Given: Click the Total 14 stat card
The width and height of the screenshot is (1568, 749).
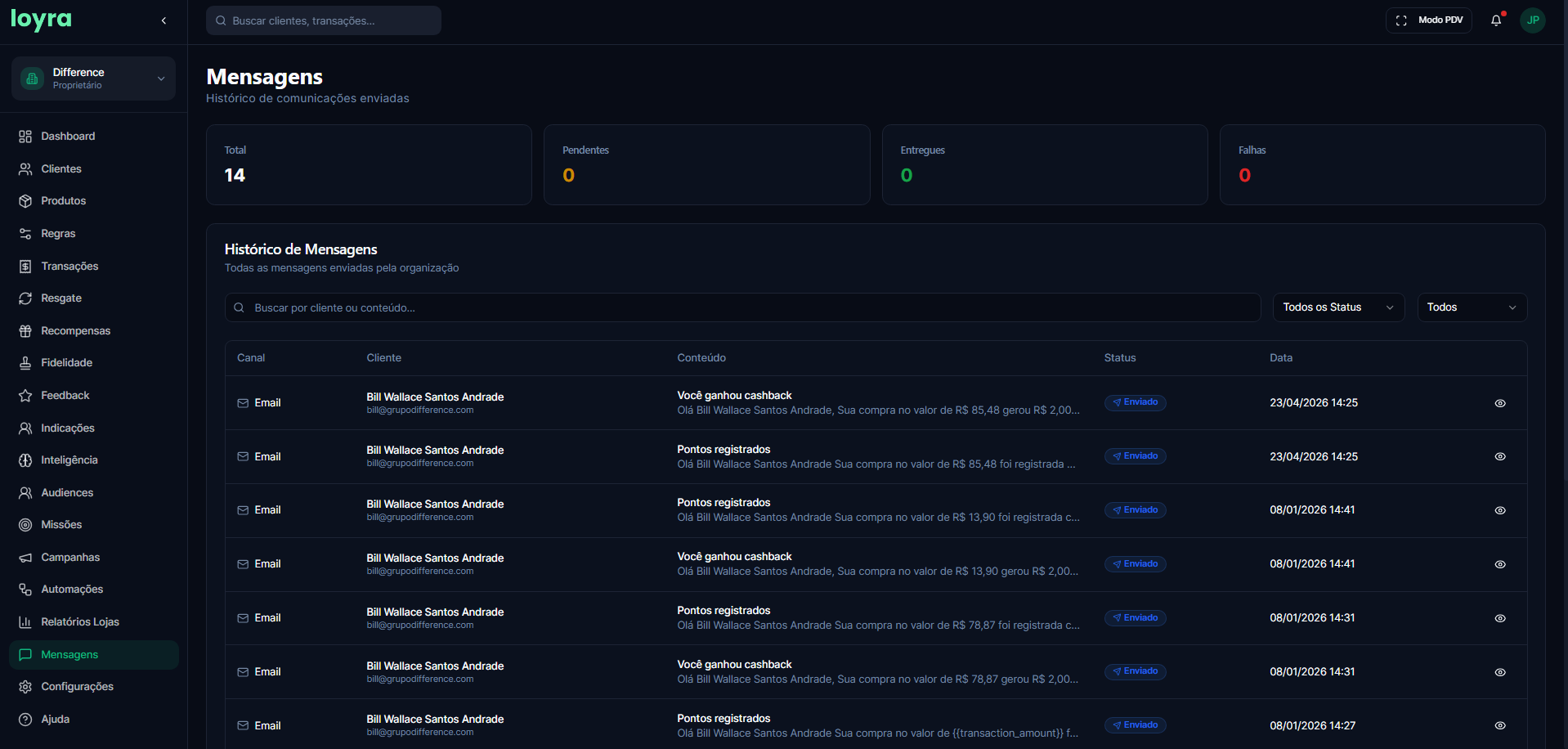Looking at the screenshot, I should (x=369, y=164).
